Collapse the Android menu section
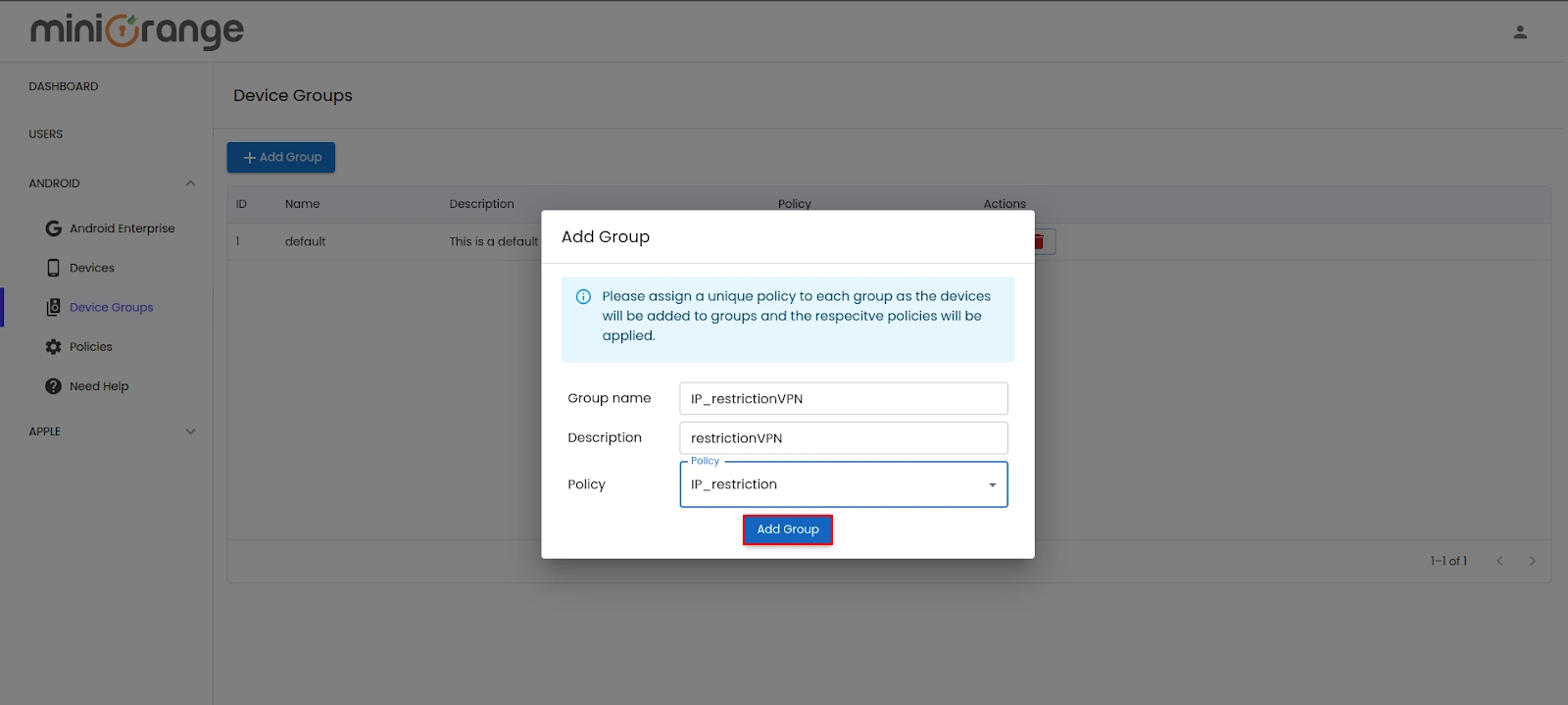This screenshot has width=1568, height=705. pos(190,183)
